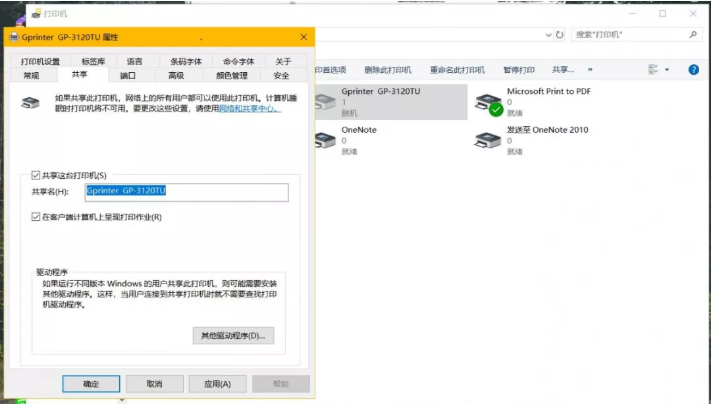Open the 语言 tab
Screen dimensions: 712x404
click(134, 61)
